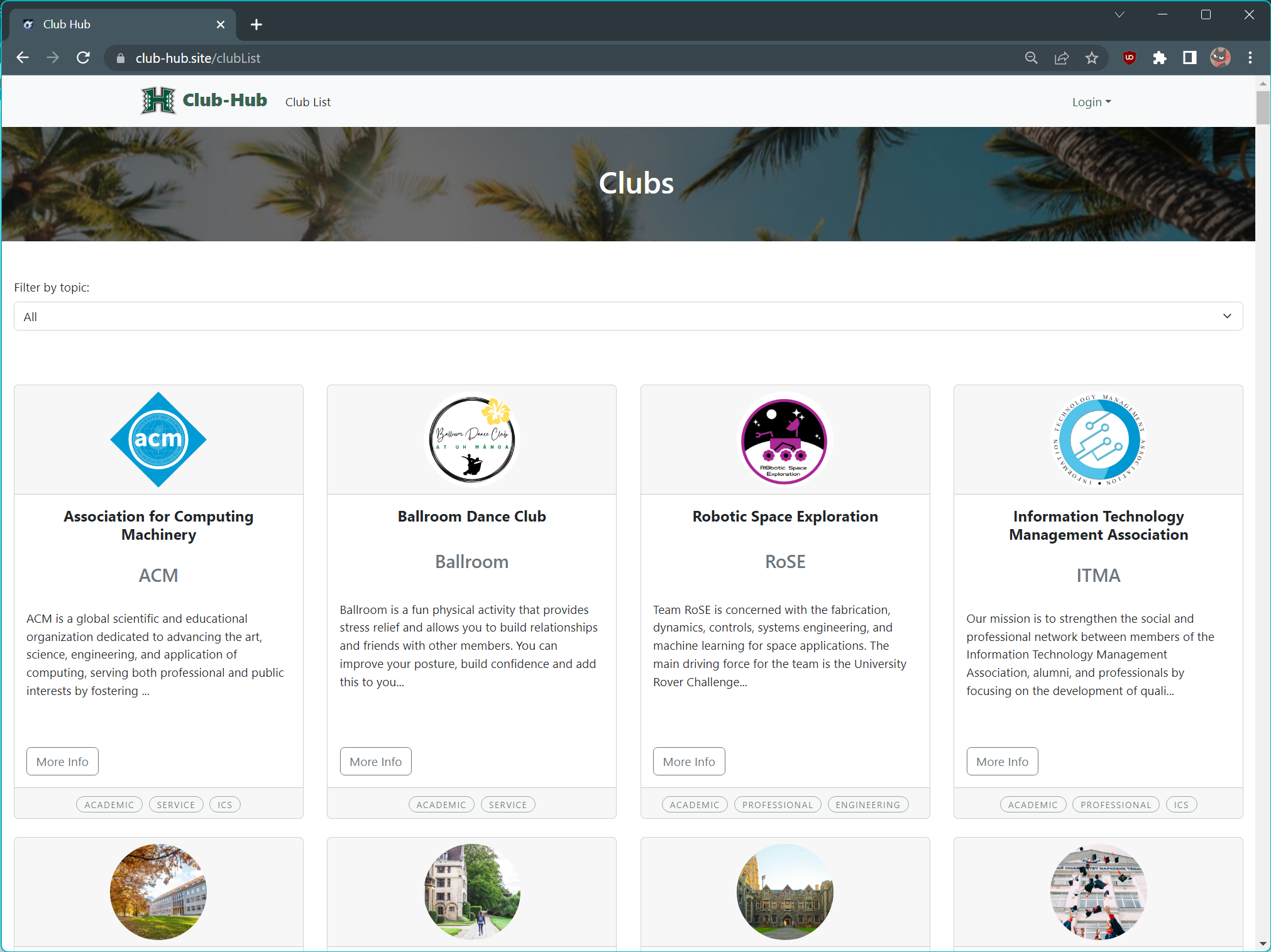Click the uBlock Origin red shield icon
The height and width of the screenshot is (952, 1271).
pyautogui.click(x=1128, y=58)
